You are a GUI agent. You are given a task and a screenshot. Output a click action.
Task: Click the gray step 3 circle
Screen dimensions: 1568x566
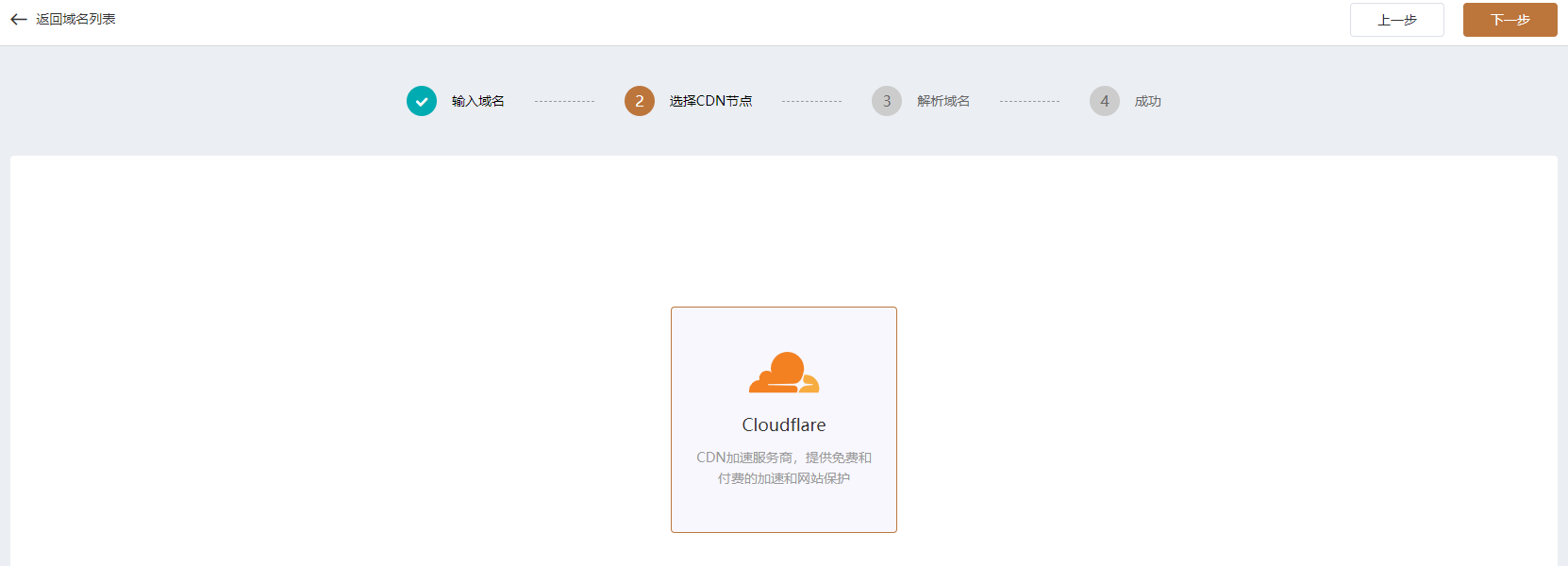887,101
